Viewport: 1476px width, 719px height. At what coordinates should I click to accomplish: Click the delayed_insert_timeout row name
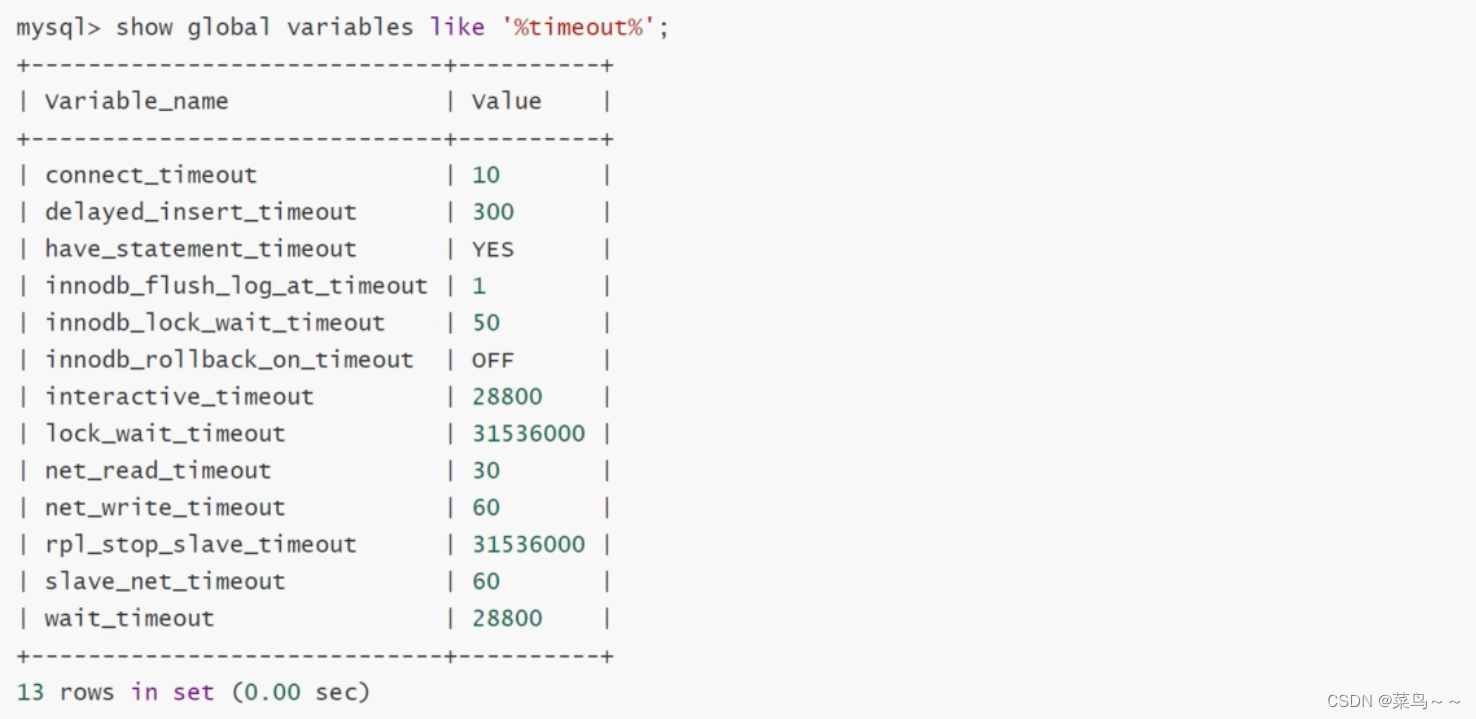tap(200, 212)
